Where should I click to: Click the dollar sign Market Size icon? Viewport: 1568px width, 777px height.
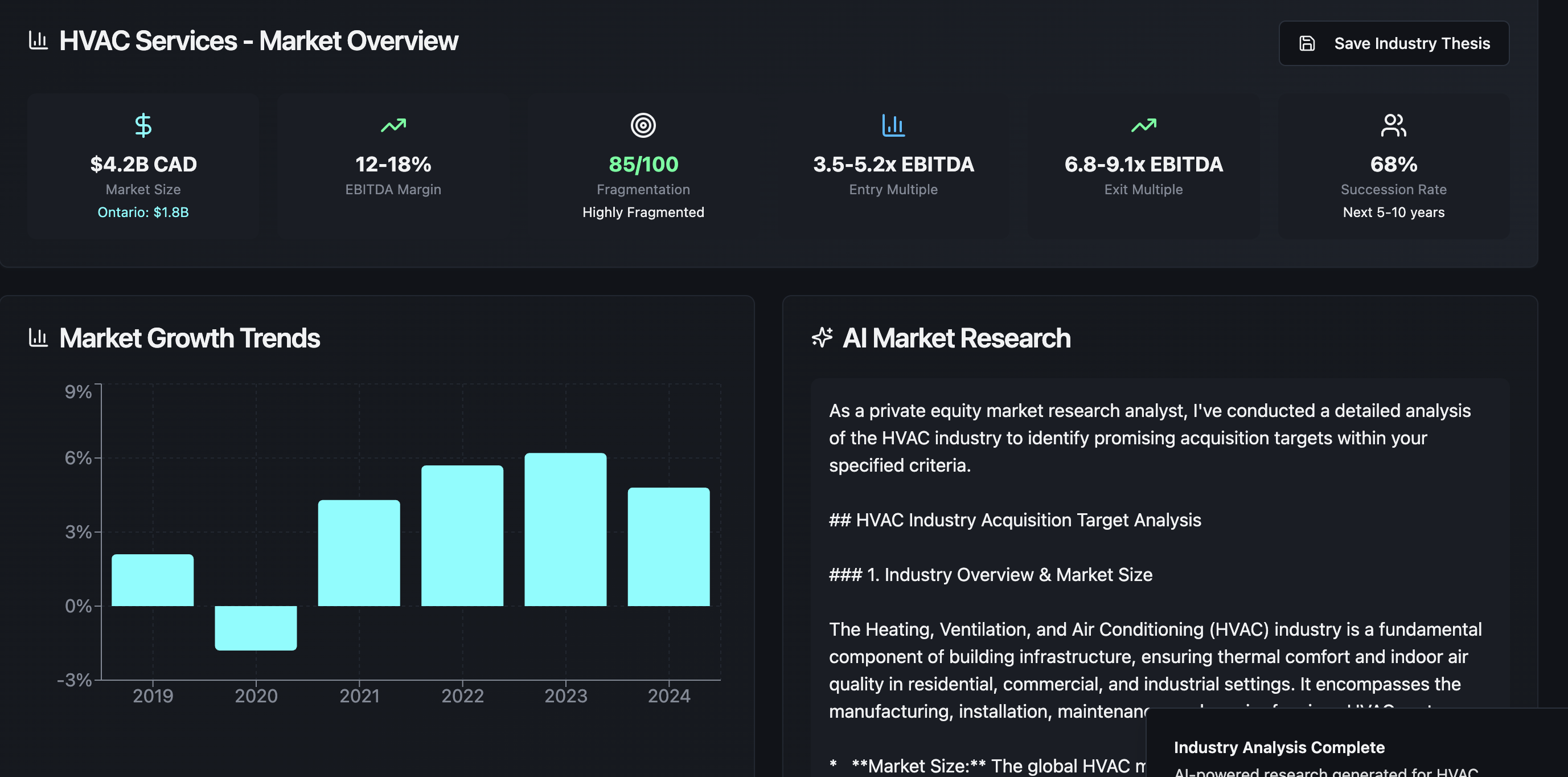point(143,125)
